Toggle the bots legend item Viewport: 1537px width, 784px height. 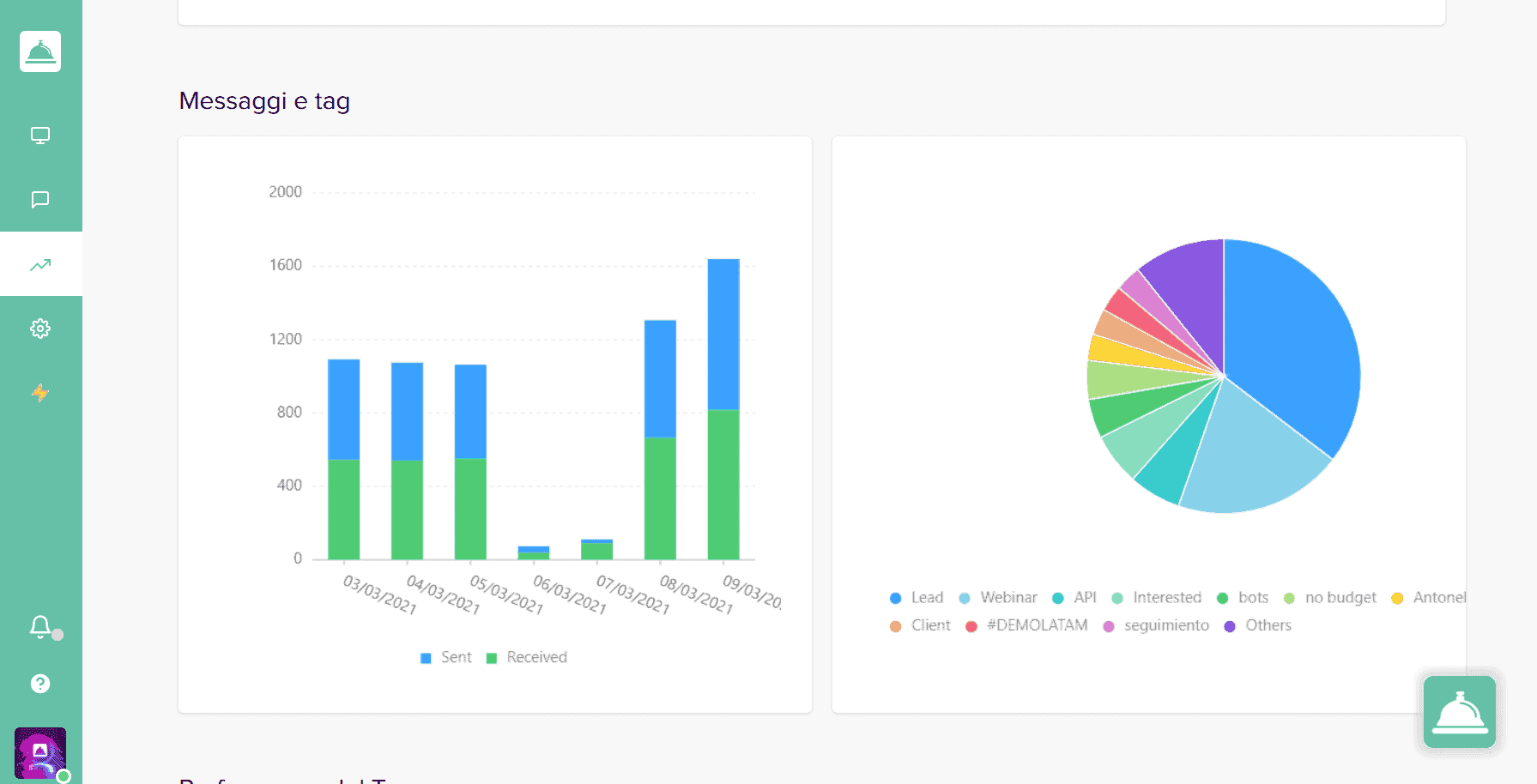pos(1243,598)
